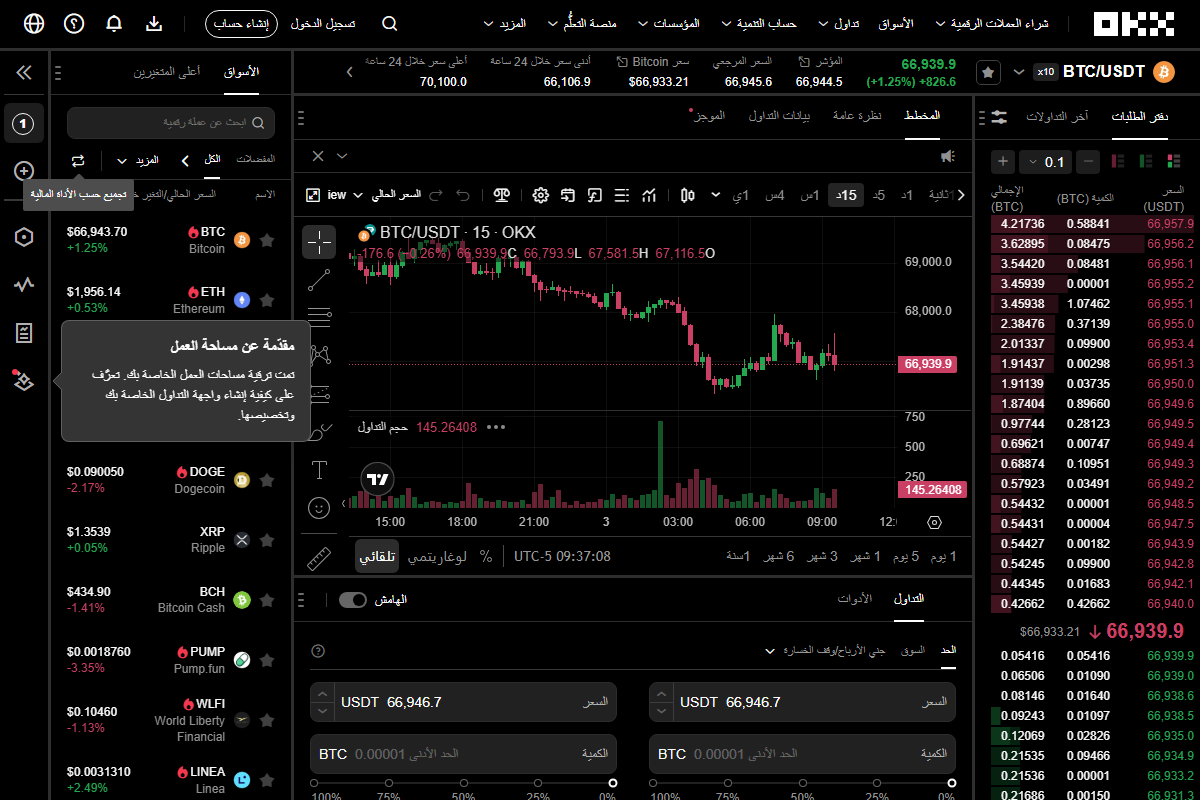The image size is (1200, 800).
Task: Select the ruler measure tool
Action: [x=320, y=558]
